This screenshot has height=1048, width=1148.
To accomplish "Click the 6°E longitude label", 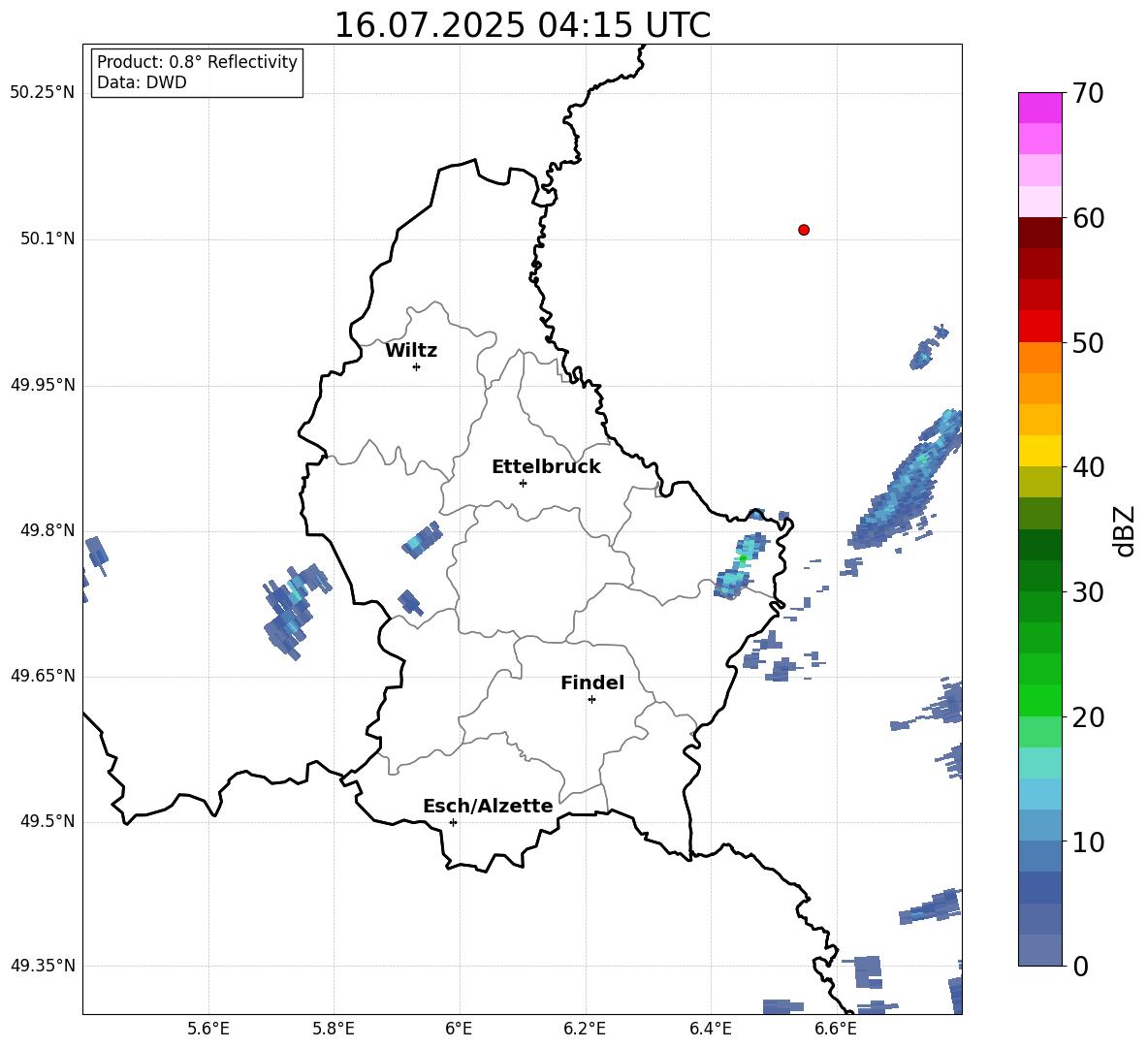I will [459, 1029].
